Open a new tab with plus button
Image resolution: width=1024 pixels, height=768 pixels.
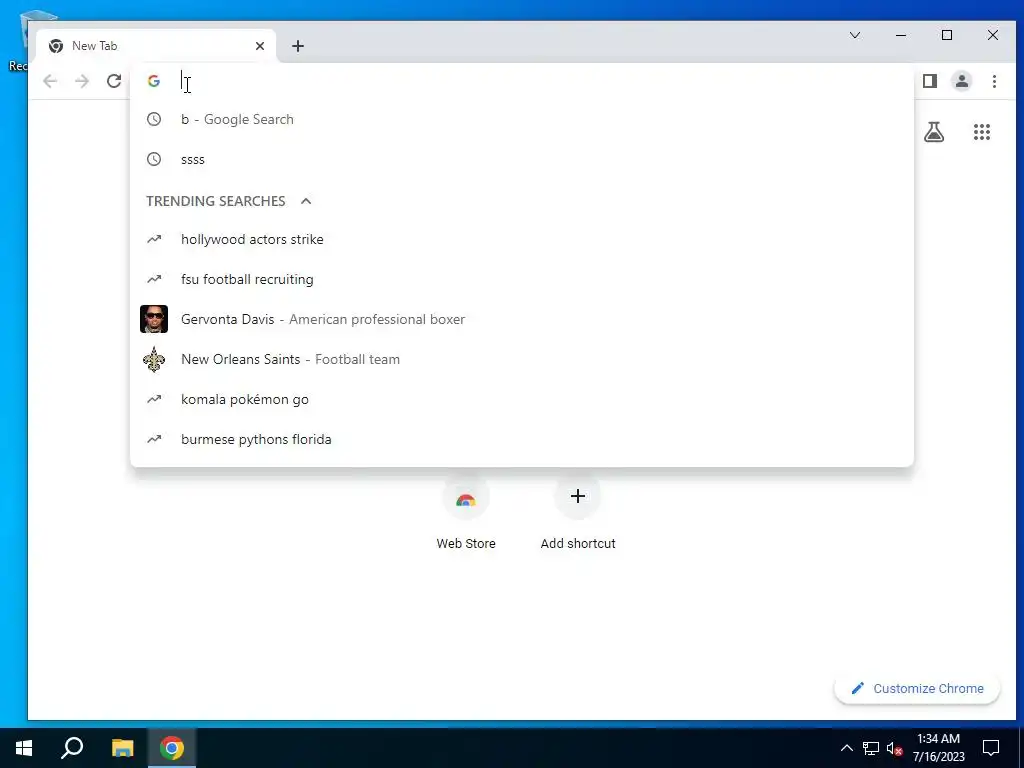(298, 46)
